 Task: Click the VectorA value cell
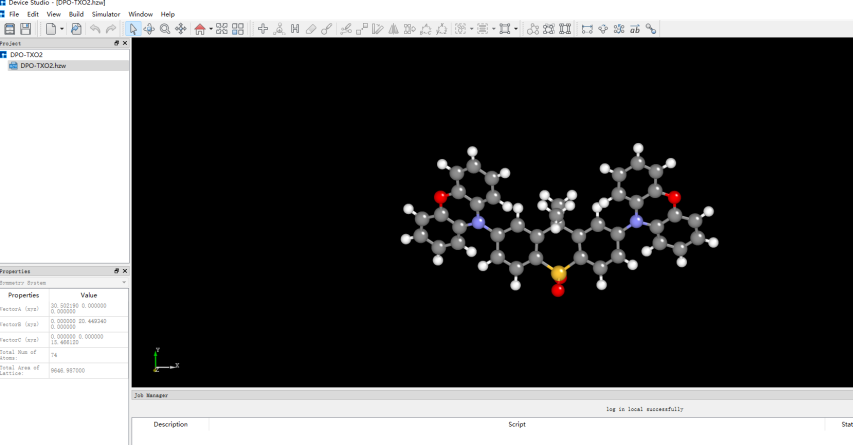coord(89,308)
